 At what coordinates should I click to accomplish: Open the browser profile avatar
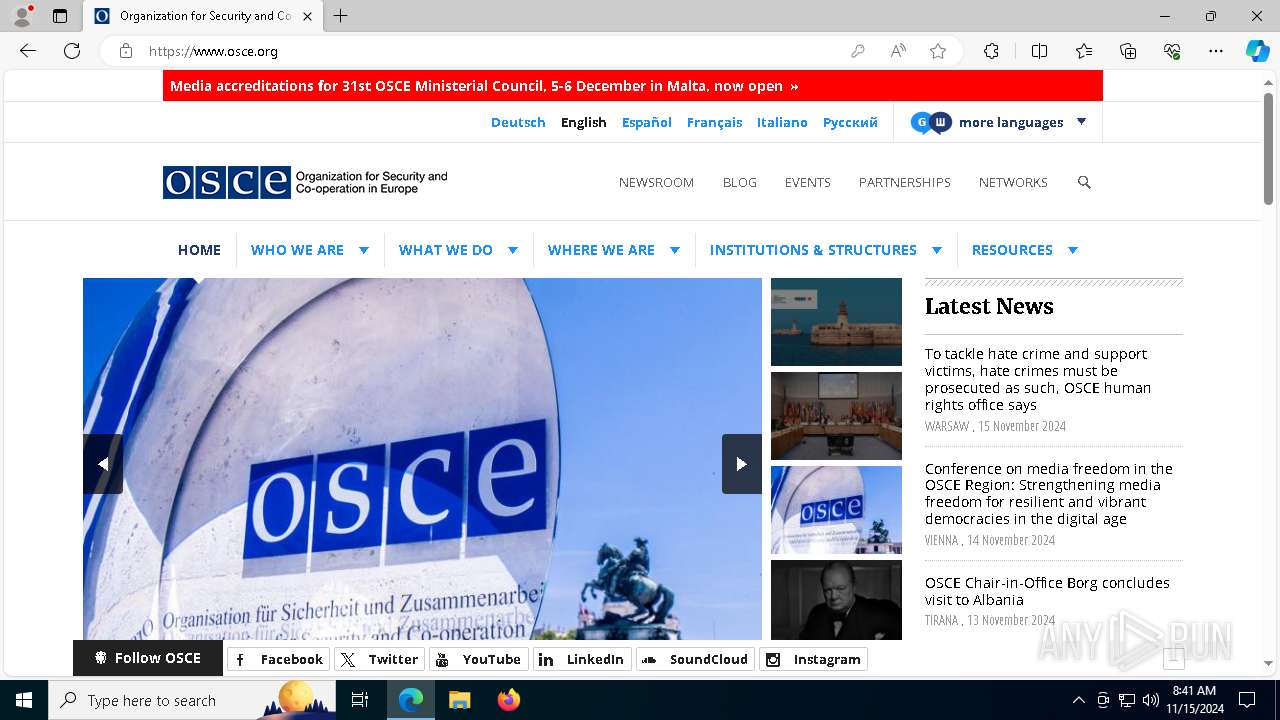click(x=22, y=16)
